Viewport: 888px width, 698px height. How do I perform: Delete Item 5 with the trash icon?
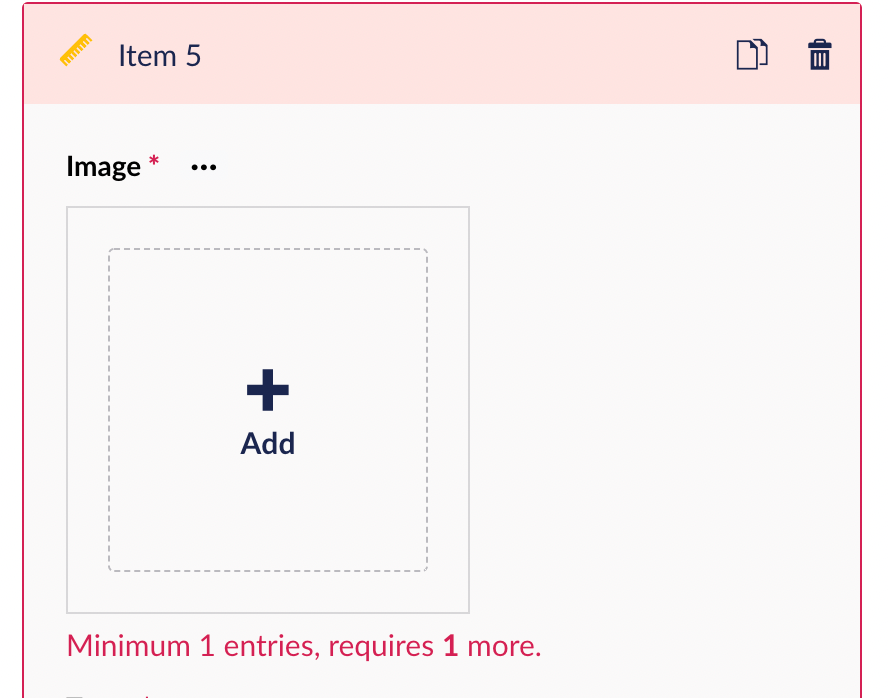(819, 55)
